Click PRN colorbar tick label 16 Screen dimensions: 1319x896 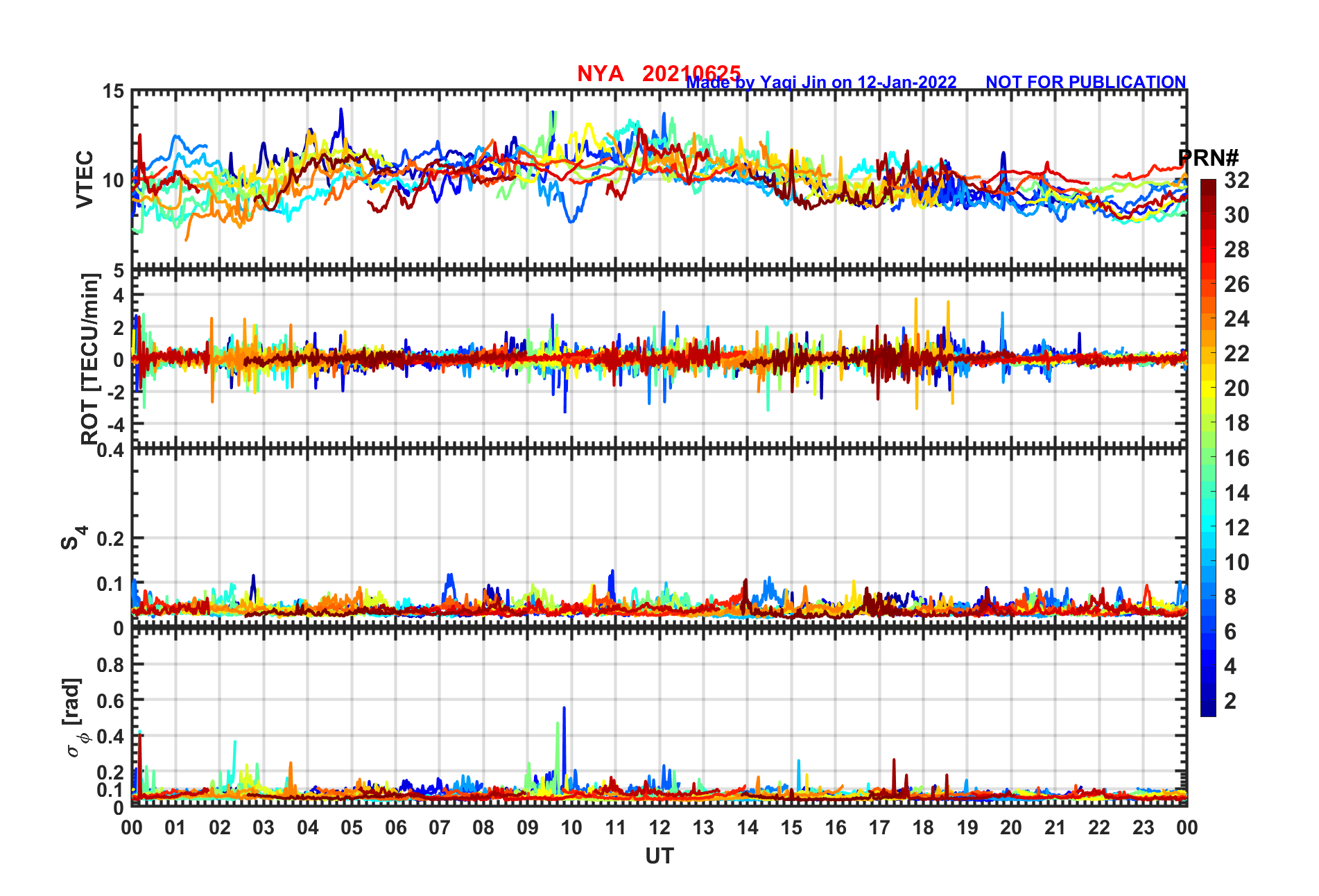[1236, 458]
